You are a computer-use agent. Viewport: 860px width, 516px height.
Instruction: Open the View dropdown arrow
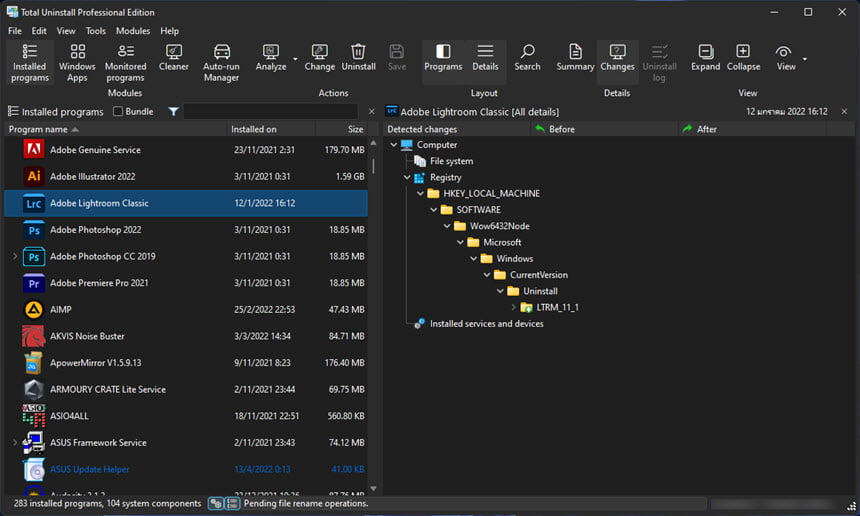point(805,59)
